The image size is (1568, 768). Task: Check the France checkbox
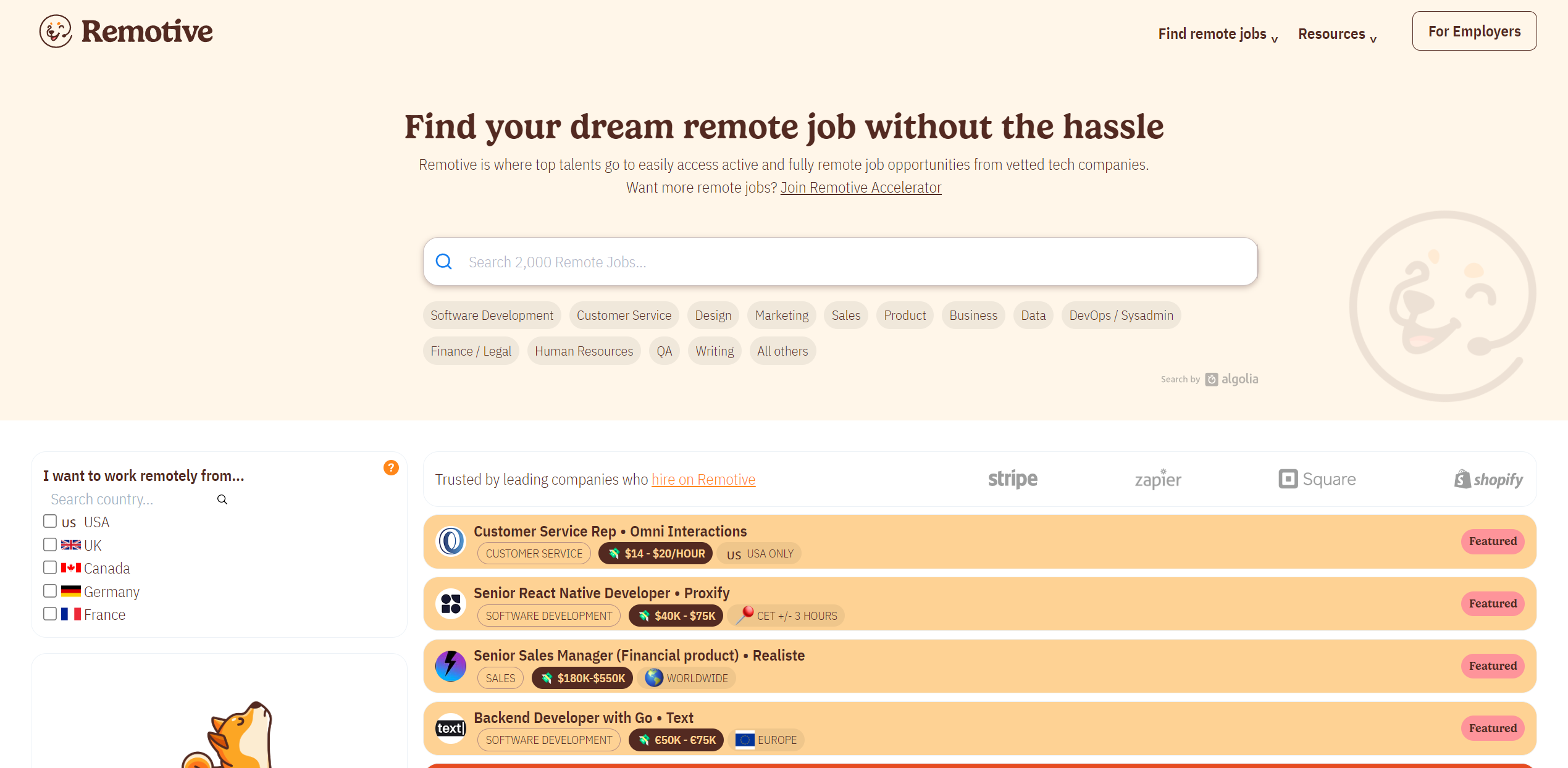49,613
